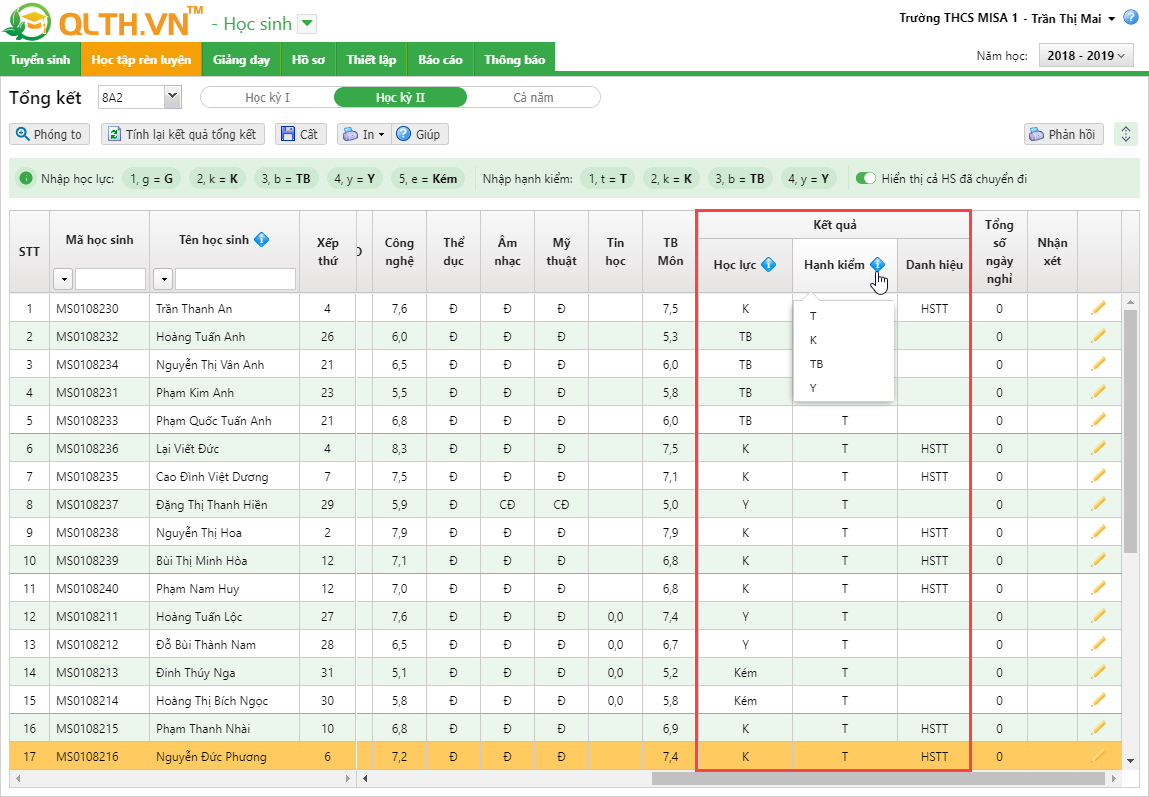Click the QLTH.VN graduation cap logo
The image size is (1149, 797).
coord(28,22)
